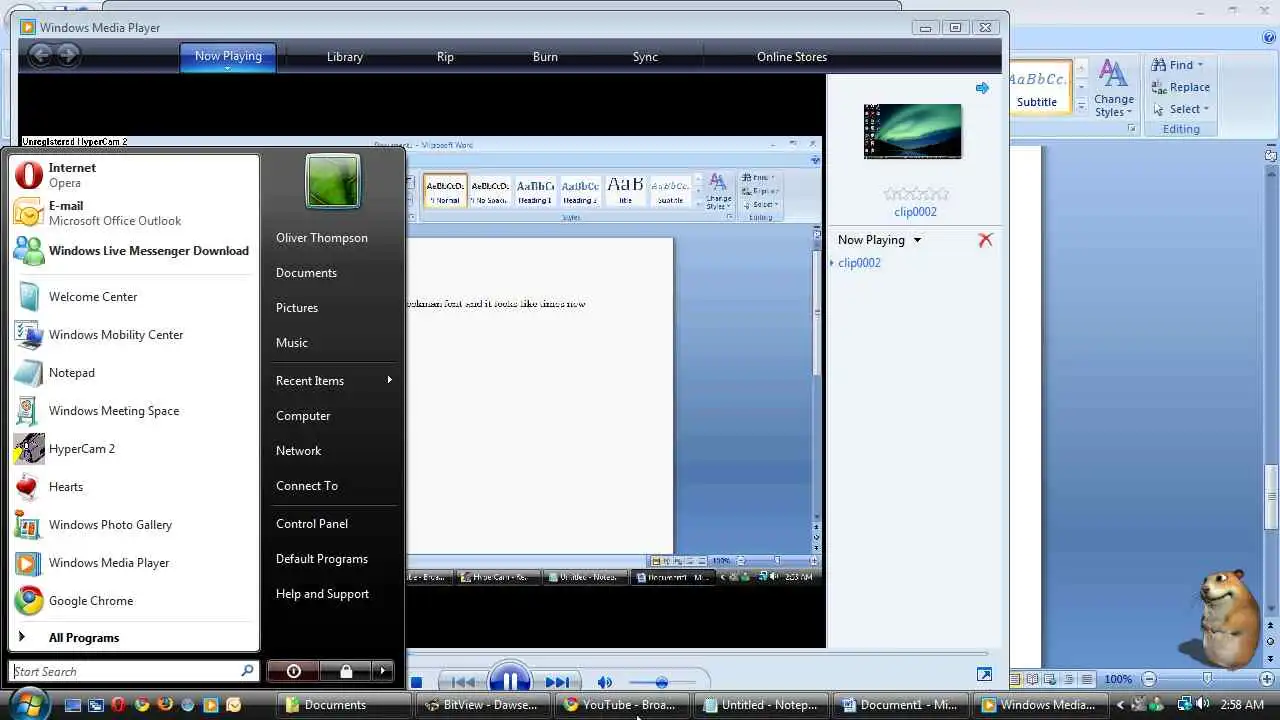The width and height of the screenshot is (1280, 720).
Task: Open All Programs list
Action: (134, 638)
